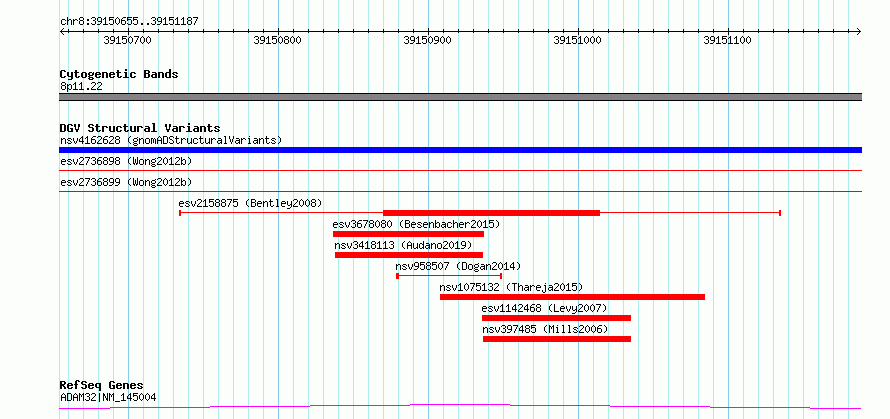Select the thick red esv2158875 variant bar
890x419 pixels.
492,213
